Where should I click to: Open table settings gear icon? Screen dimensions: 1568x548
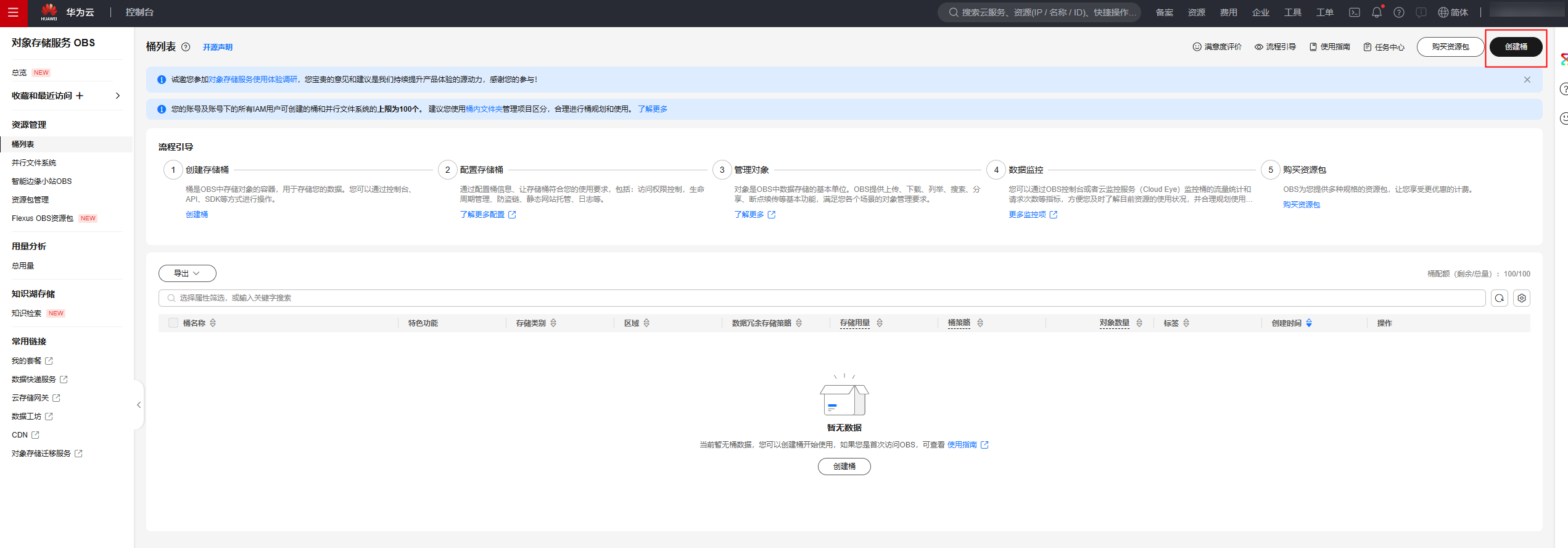coord(1522,298)
